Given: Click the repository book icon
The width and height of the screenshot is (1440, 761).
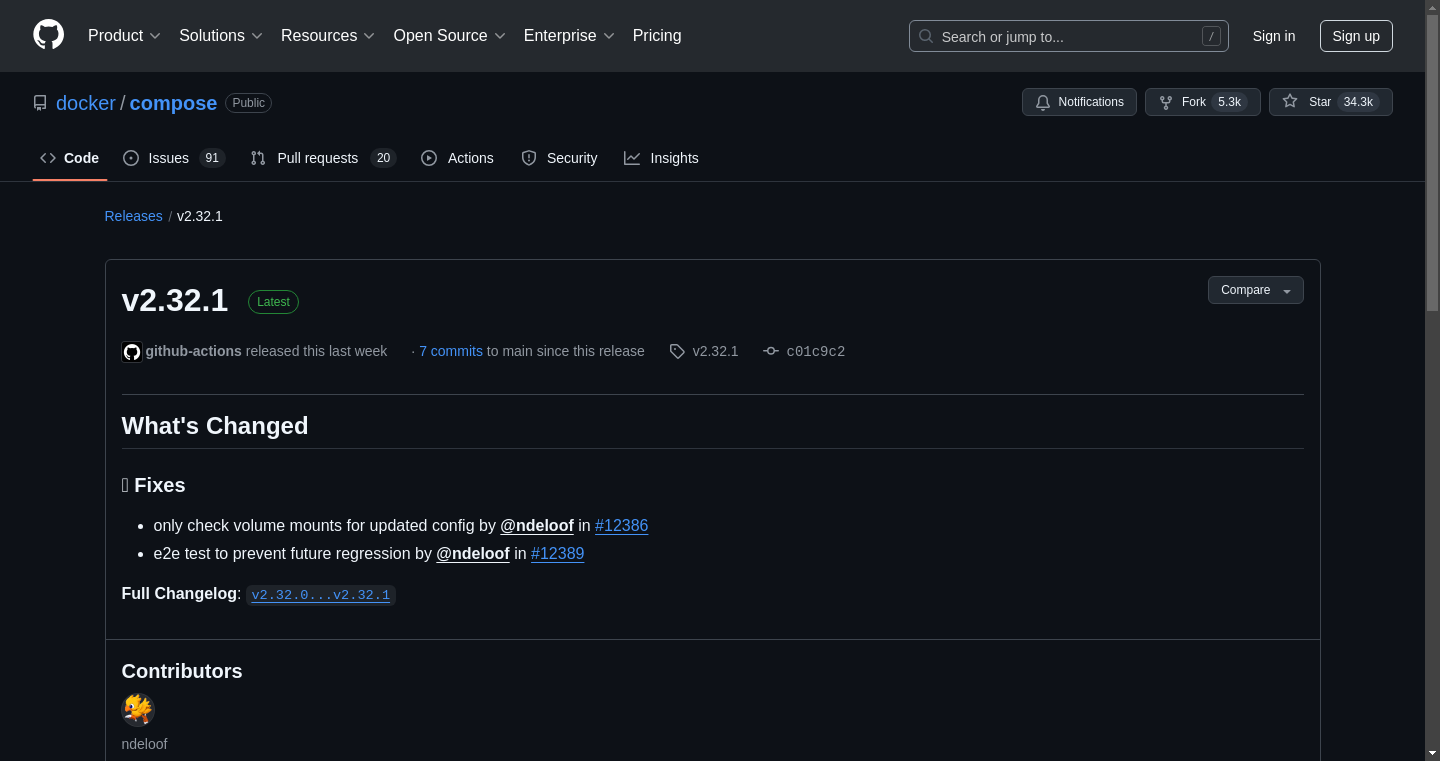Looking at the screenshot, I should [40, 103].
